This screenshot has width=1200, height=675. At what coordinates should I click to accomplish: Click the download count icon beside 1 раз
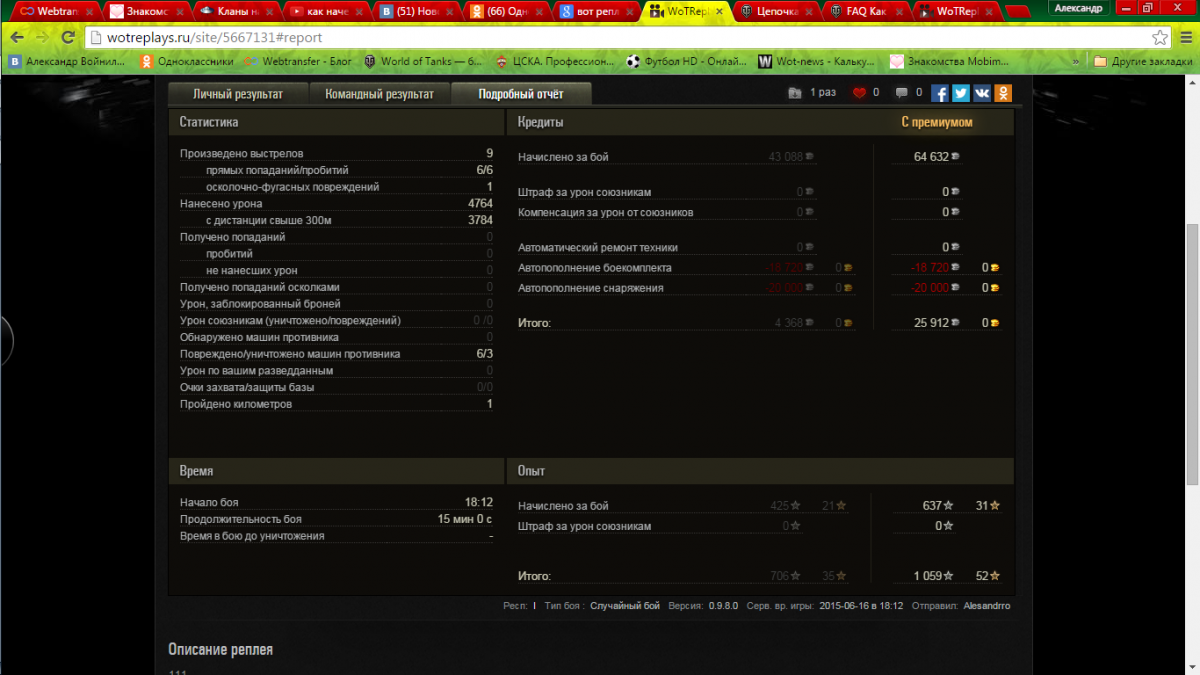click(795, 93)
